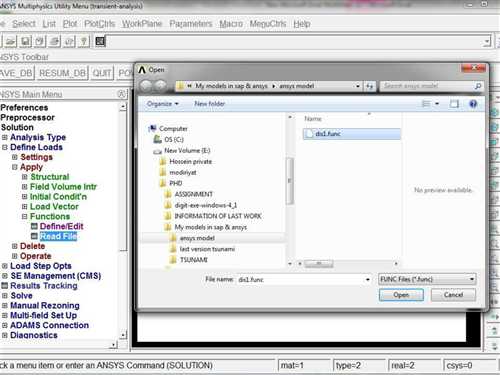
Task: Click the New folder button
Action: (x=209, y=104)
